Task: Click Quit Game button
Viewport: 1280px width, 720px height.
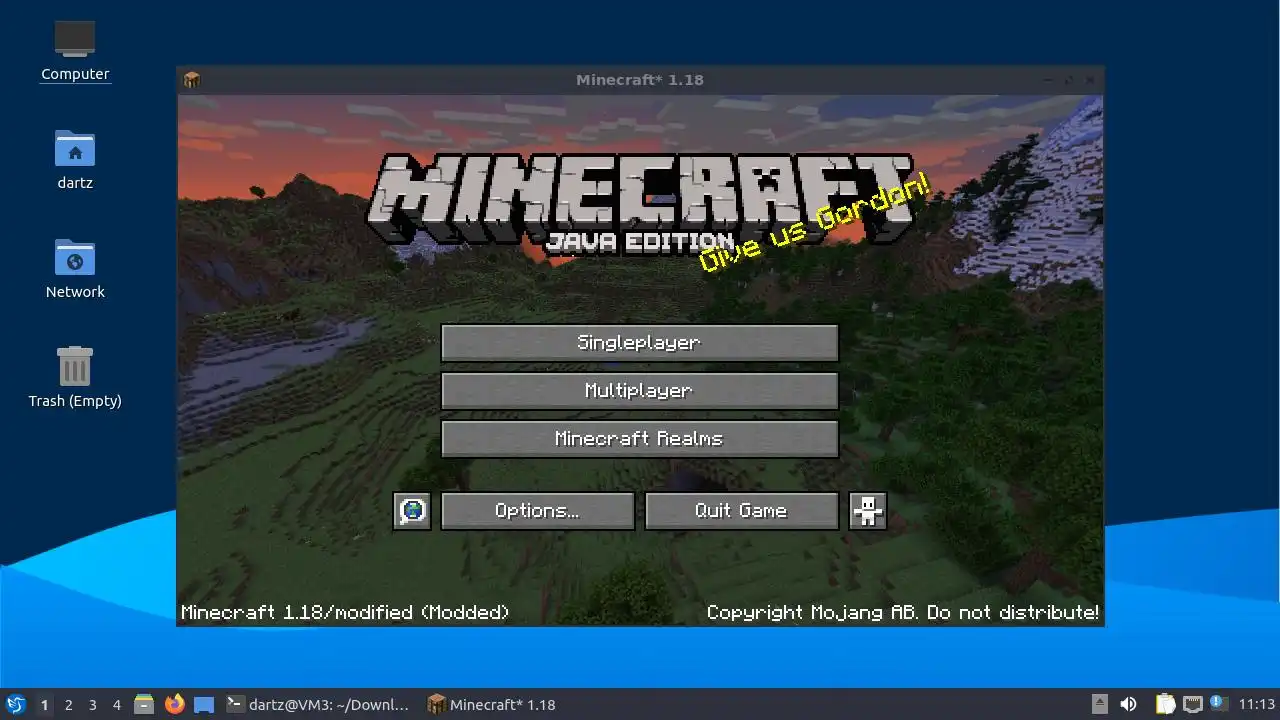Action: pos(741,511)
